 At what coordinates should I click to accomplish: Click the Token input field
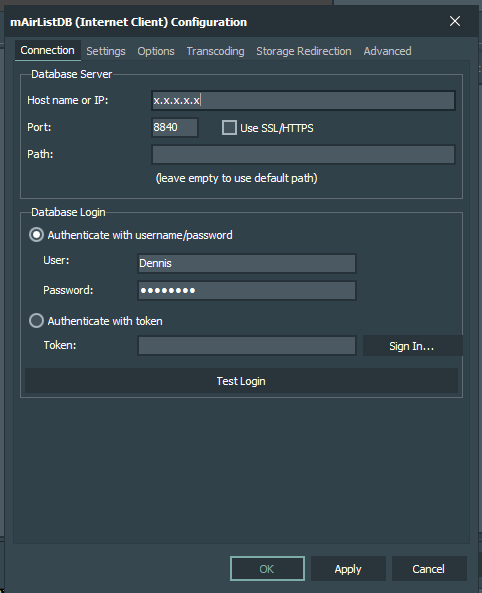(x=247, y=345)
